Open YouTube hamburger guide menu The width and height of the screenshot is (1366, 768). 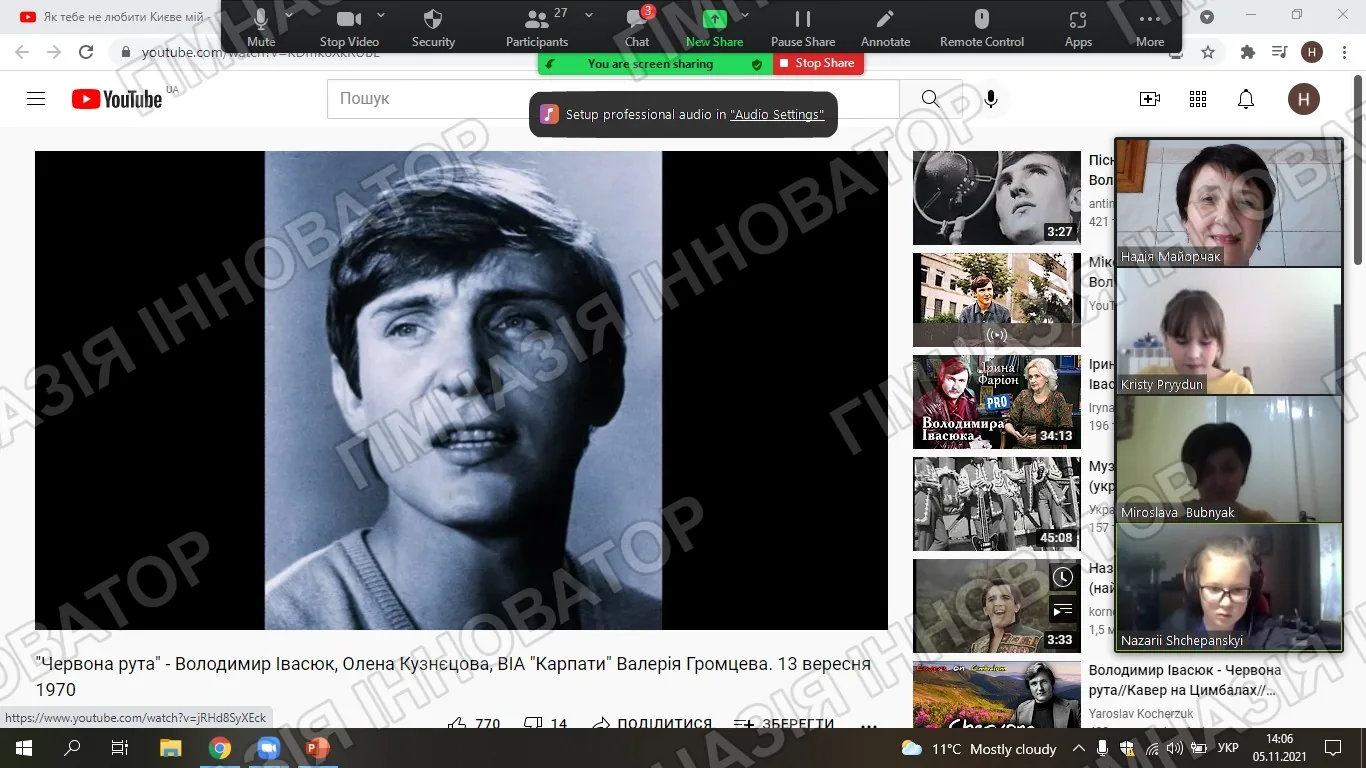point(36,99)
